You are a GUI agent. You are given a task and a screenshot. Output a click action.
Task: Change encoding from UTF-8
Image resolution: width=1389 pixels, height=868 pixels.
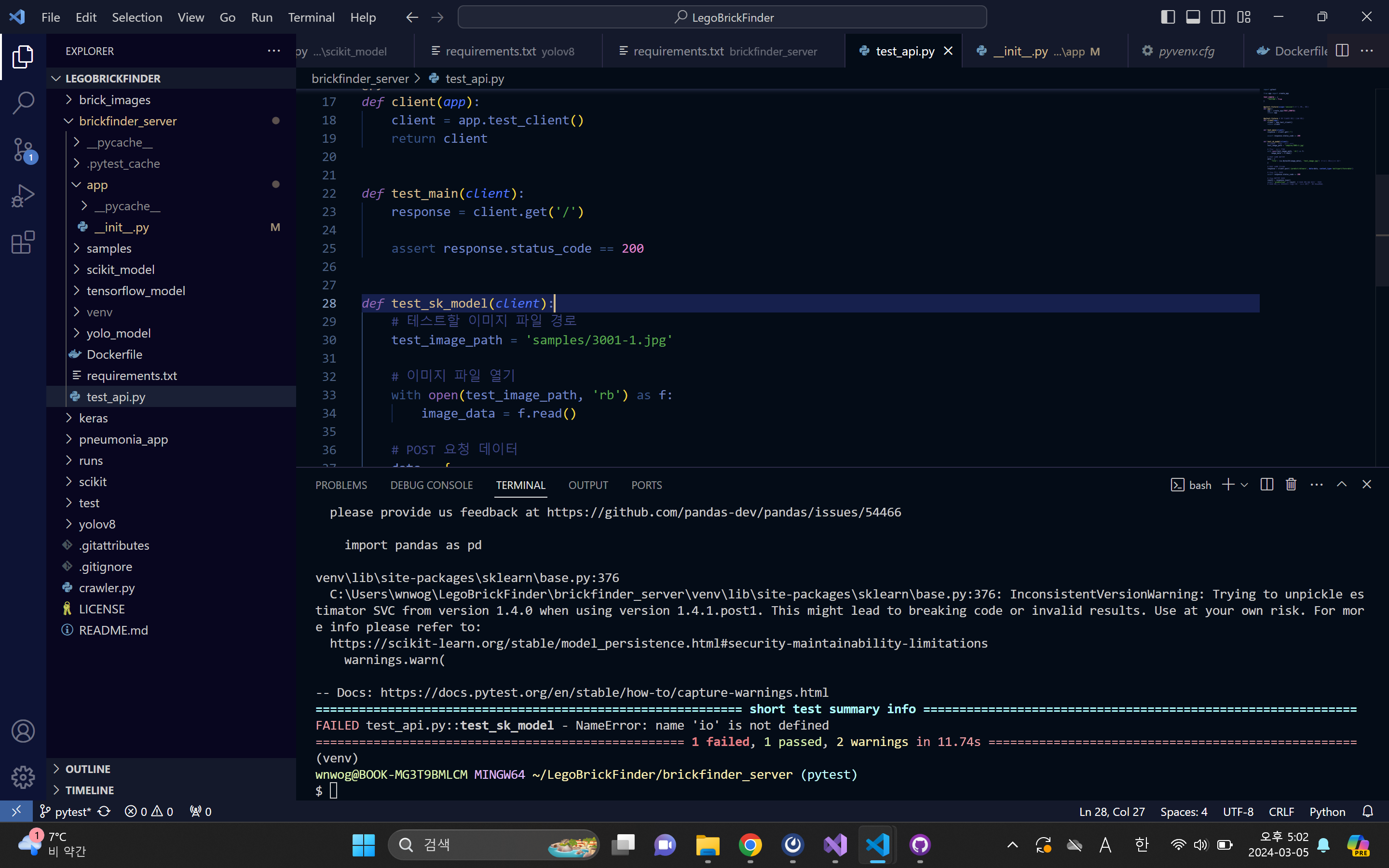tap(1238, 811)
